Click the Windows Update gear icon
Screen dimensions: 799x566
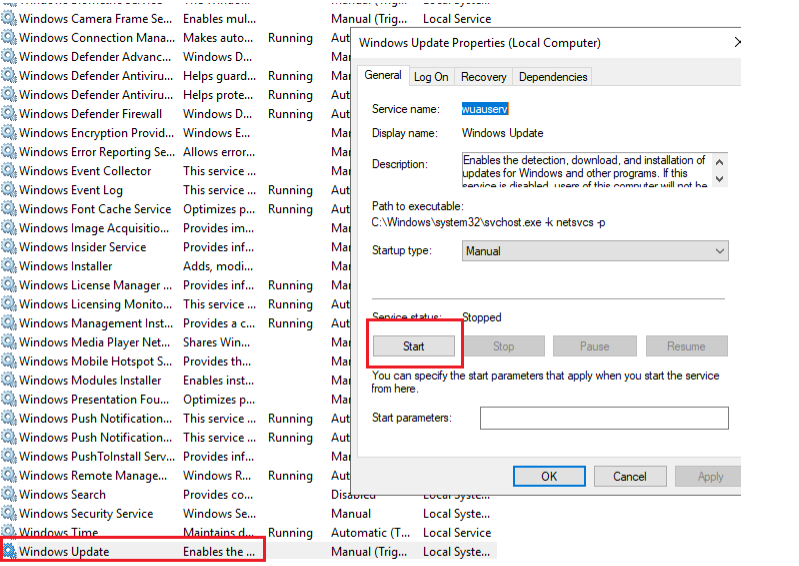click(x=9, y=551)
